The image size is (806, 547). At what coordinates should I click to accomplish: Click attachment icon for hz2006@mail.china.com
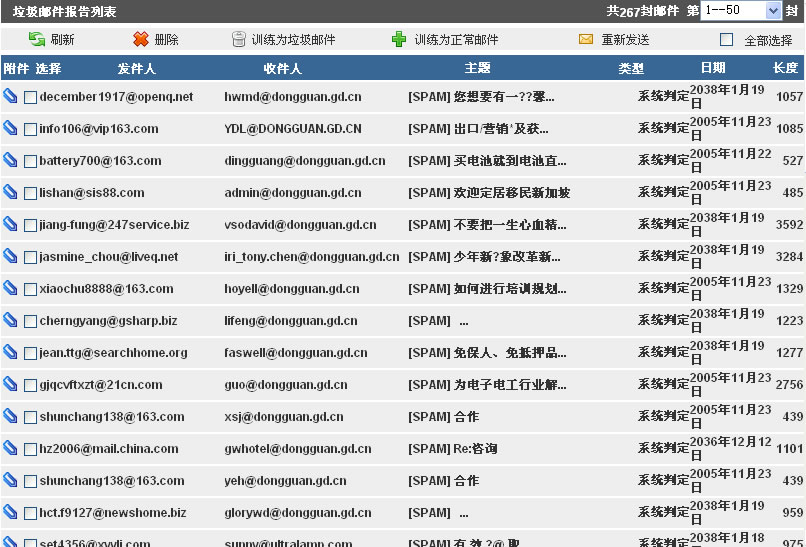10,449
